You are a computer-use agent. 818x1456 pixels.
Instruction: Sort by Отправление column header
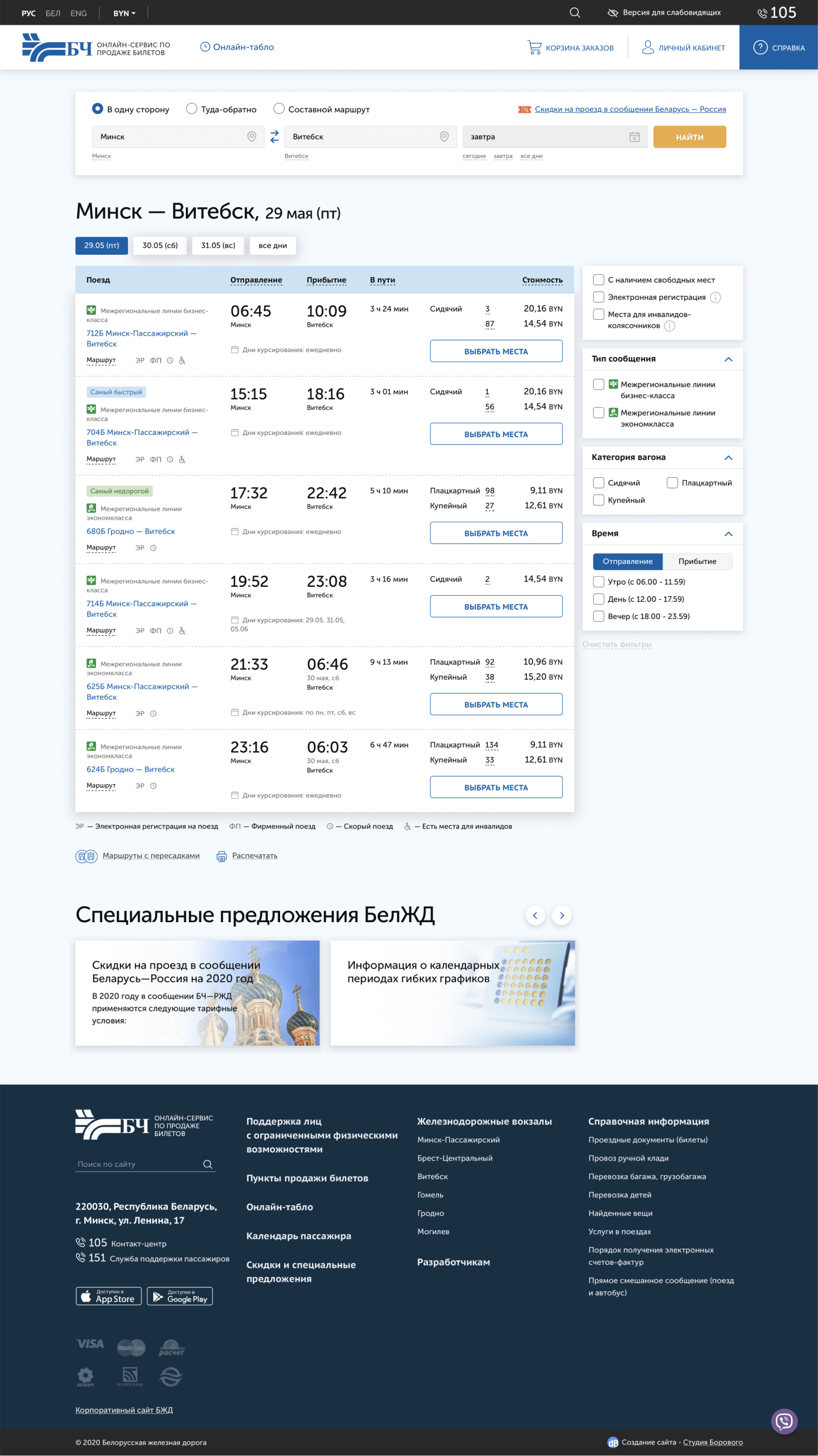click(256, 280)
